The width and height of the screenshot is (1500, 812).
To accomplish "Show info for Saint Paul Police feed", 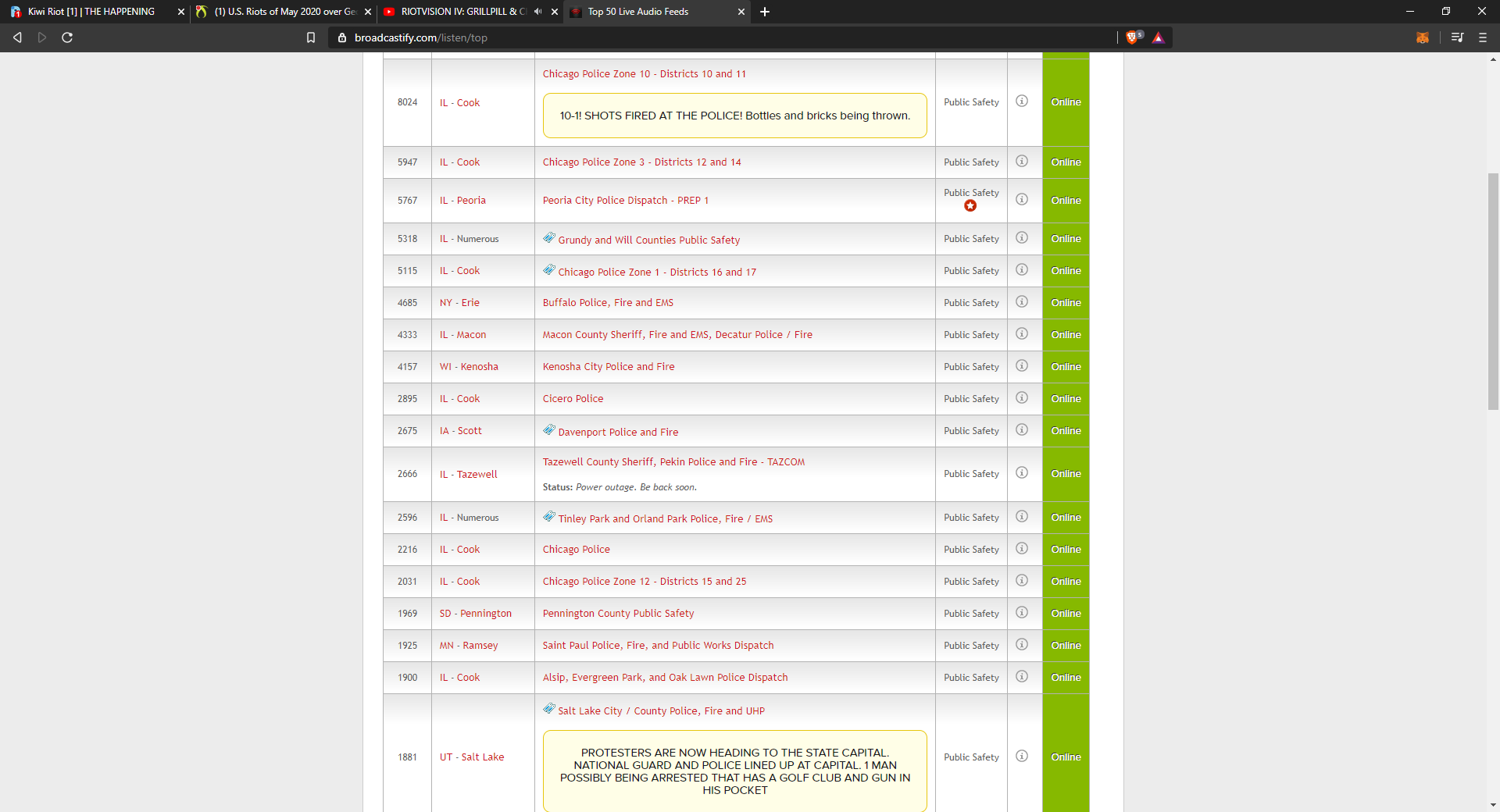I will (x=1022, y=645).
